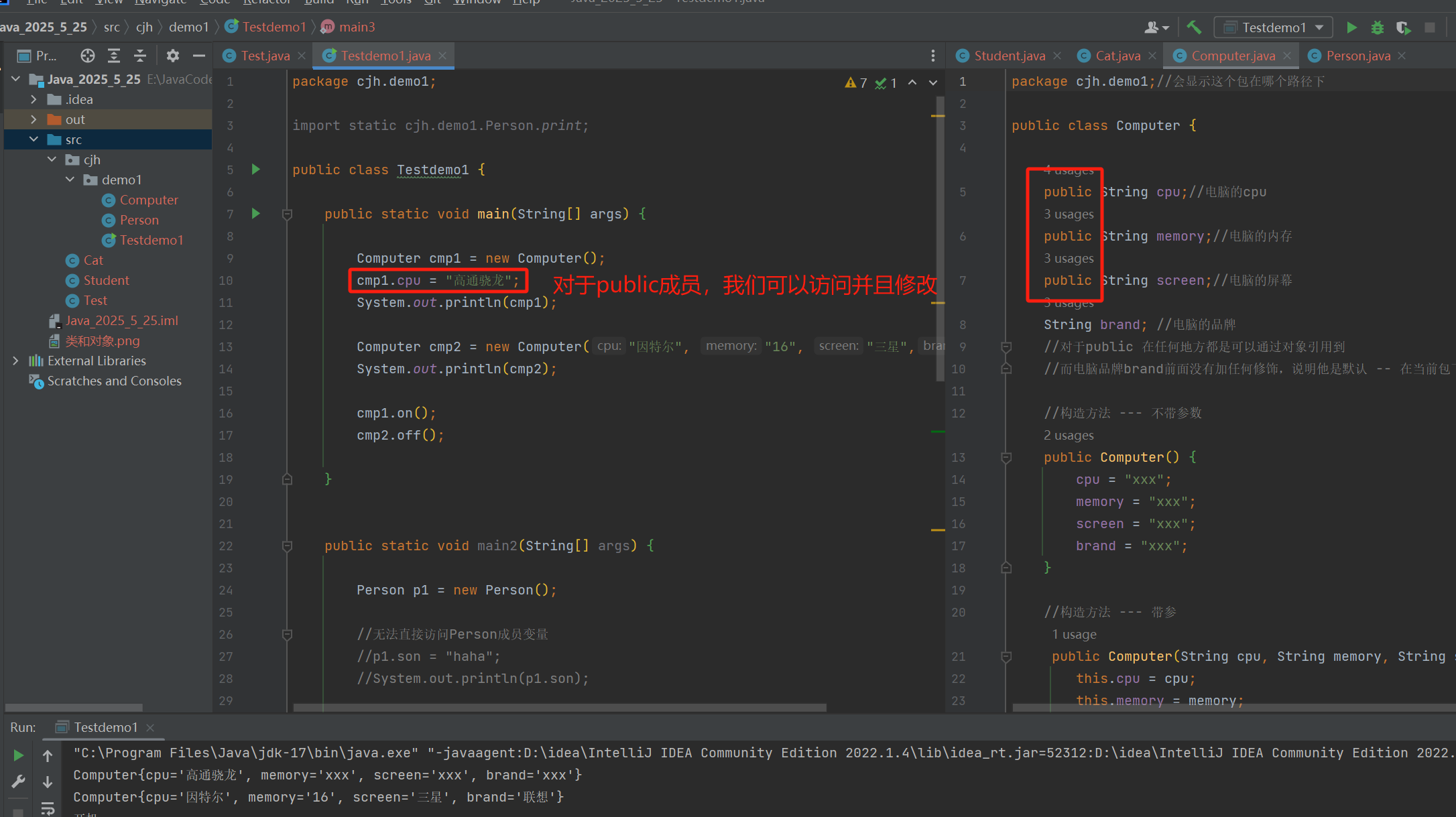Collapse the main method fold marker
Screen dimensions: 1456x817
(287, 214)
